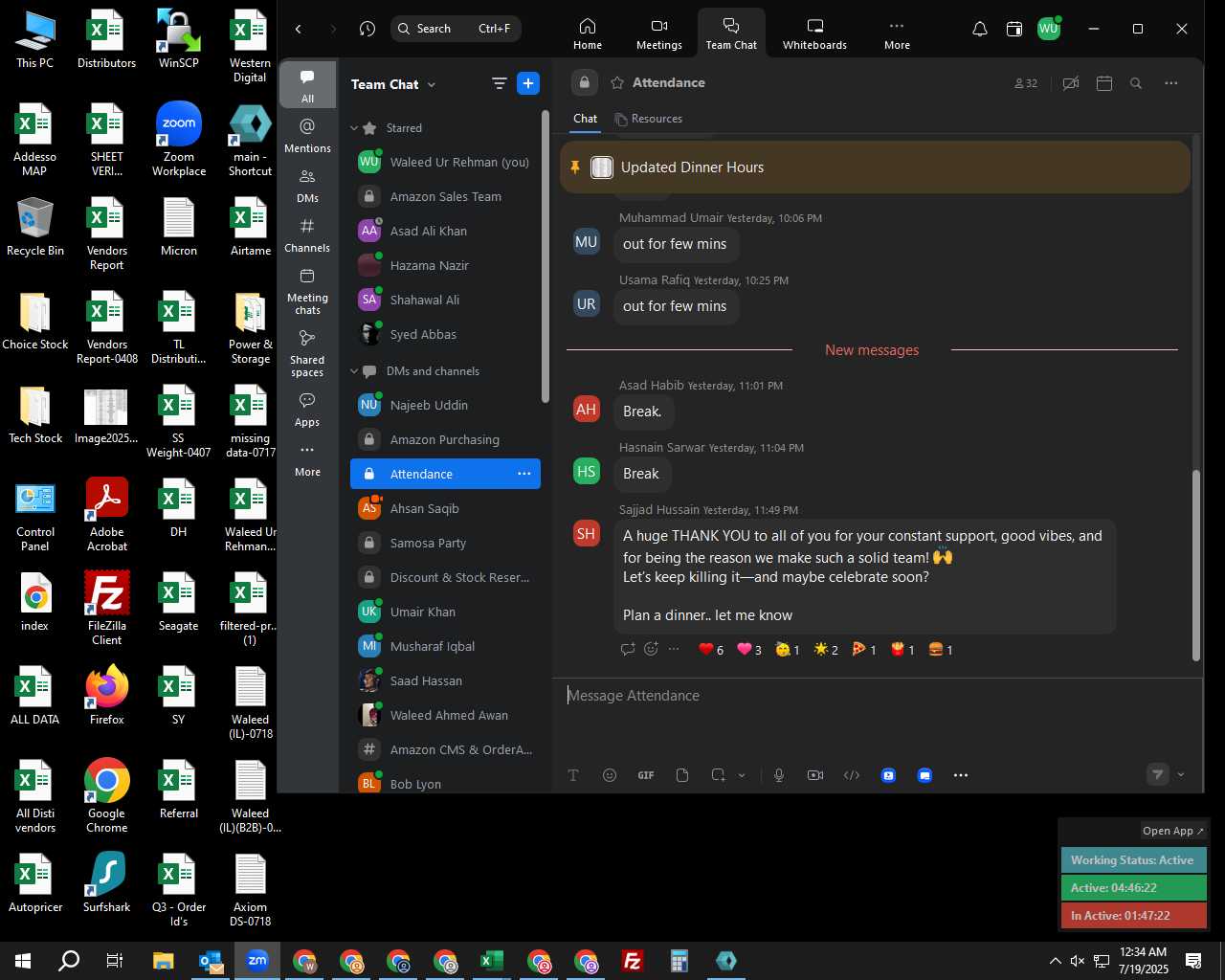Open the GIF picker
Viewport: 1225px width, 980px height.
pyautogui.click(x=646, y=775)
